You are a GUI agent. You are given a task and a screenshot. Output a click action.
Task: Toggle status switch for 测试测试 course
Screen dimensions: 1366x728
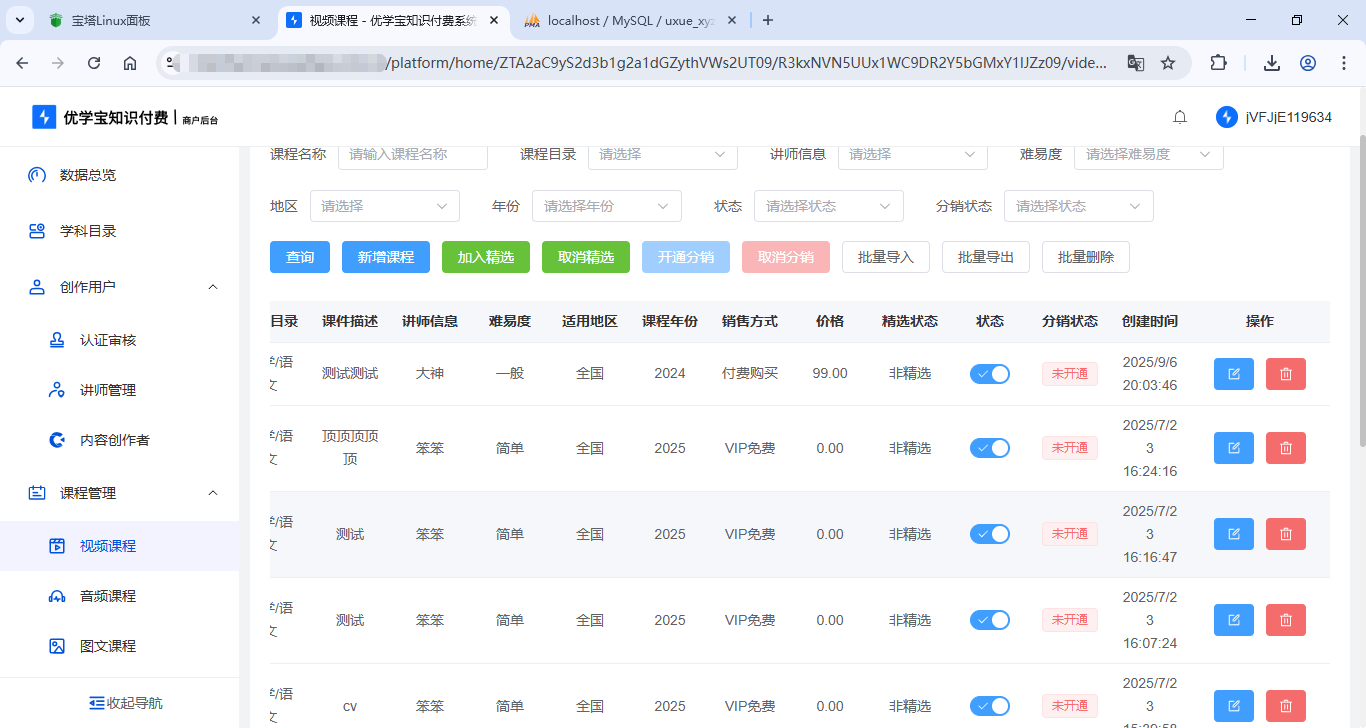[x=989, y=374]
